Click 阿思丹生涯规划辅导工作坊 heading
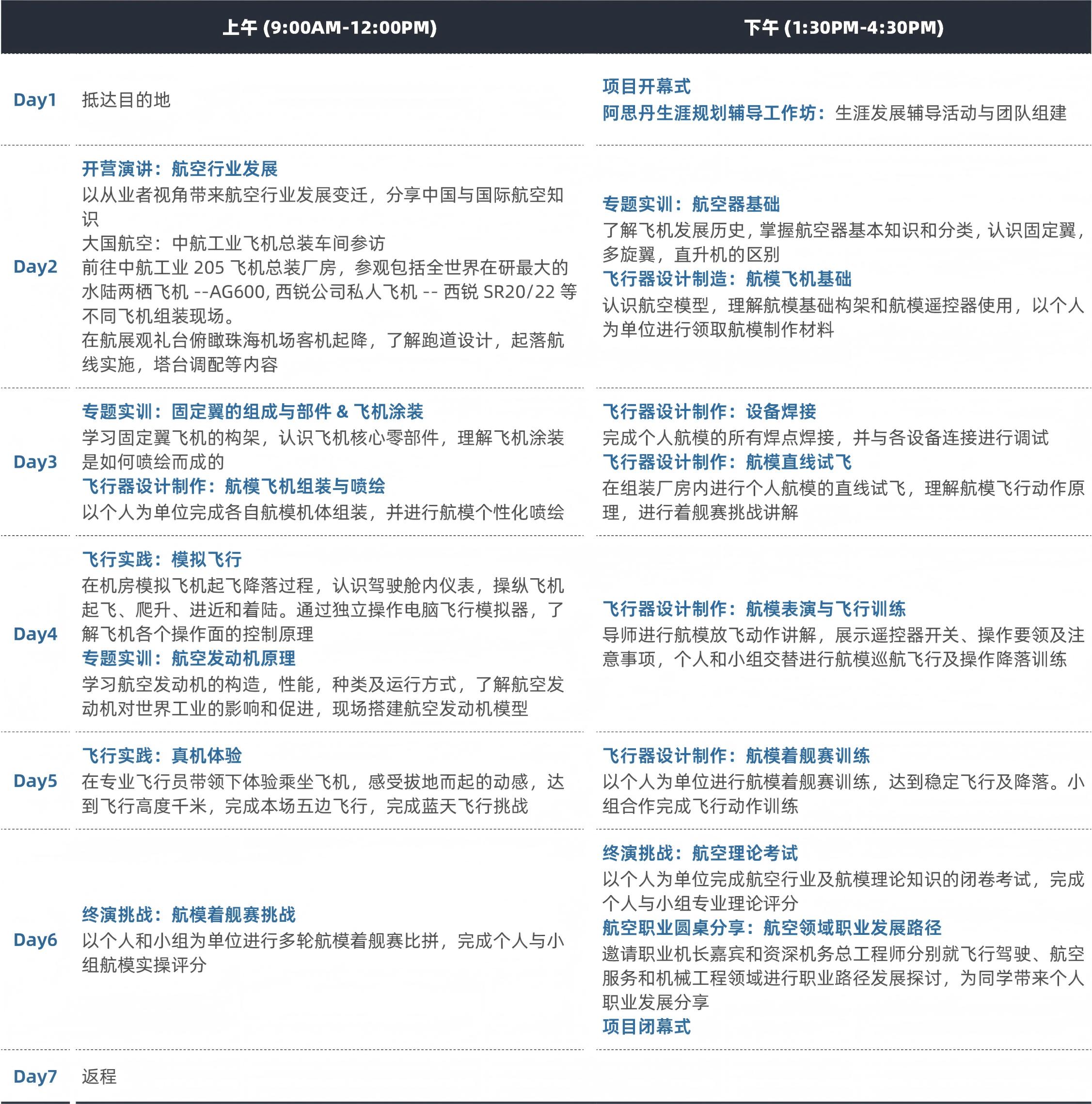The height and width of the screenshot is (1104, 1092). pos(713,113)
